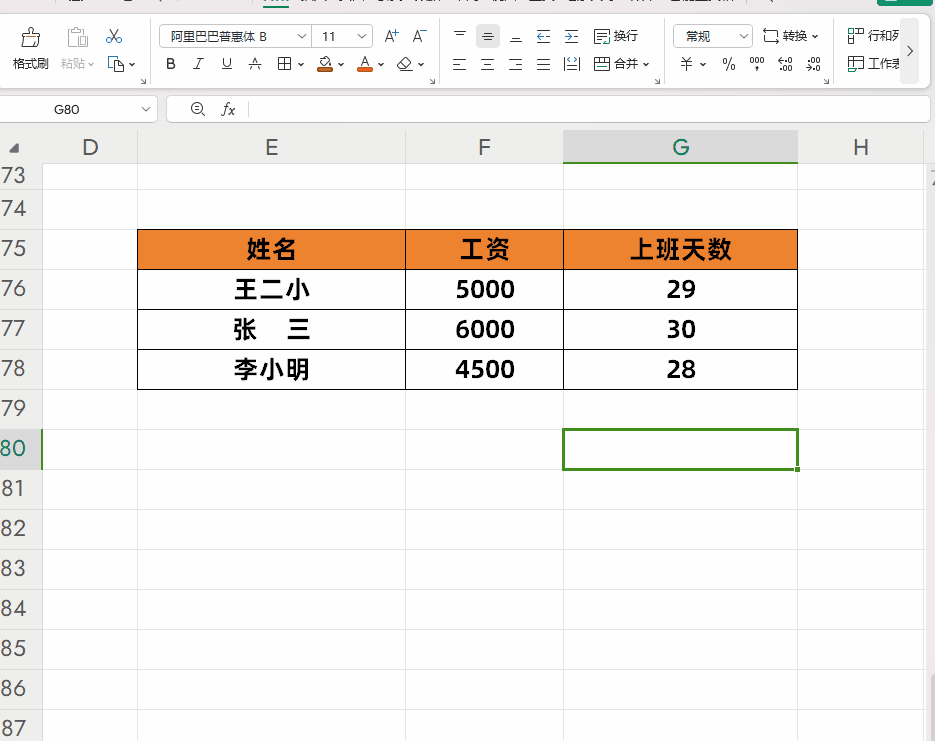Image resolution: width=935 pixels, height=741 pixels.
Task: Increase decimal places icon
Action: 785,64
